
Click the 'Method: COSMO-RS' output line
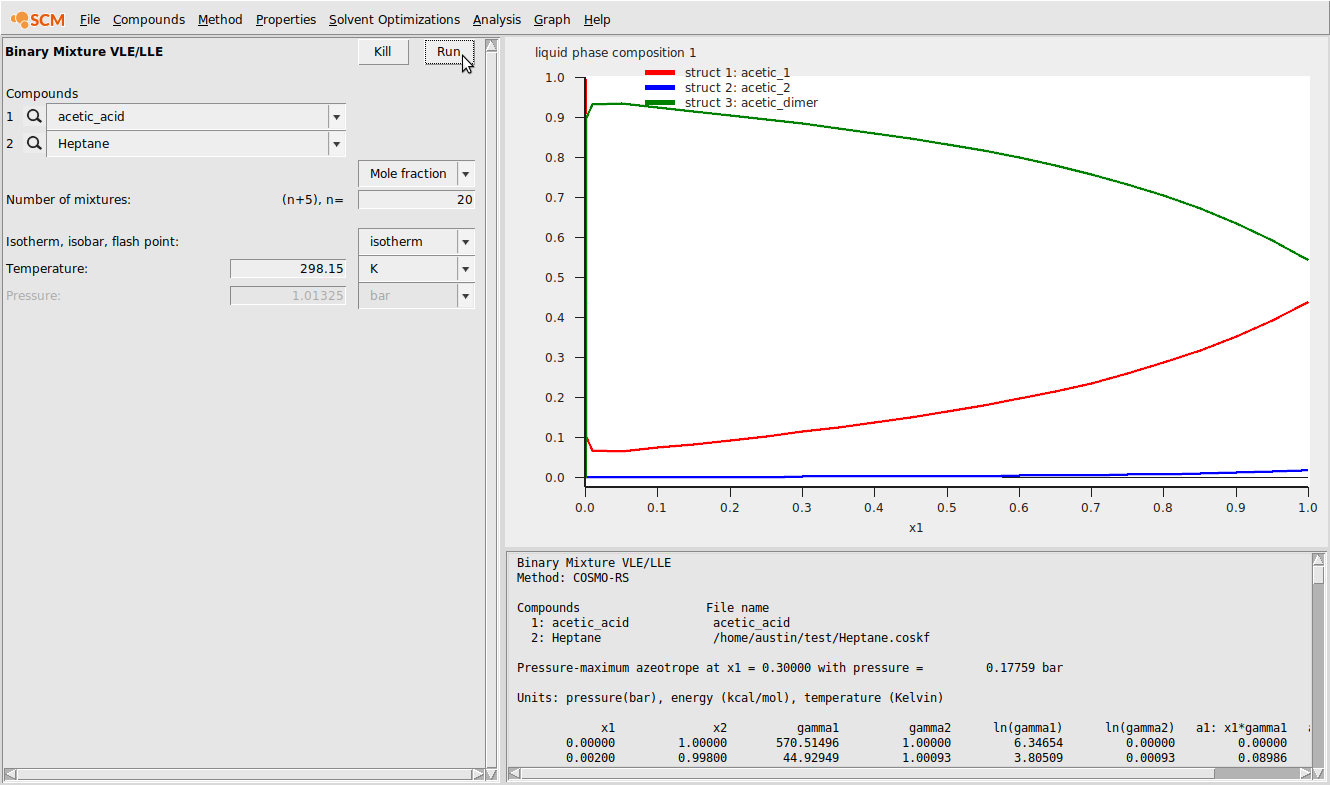[573, 578]
